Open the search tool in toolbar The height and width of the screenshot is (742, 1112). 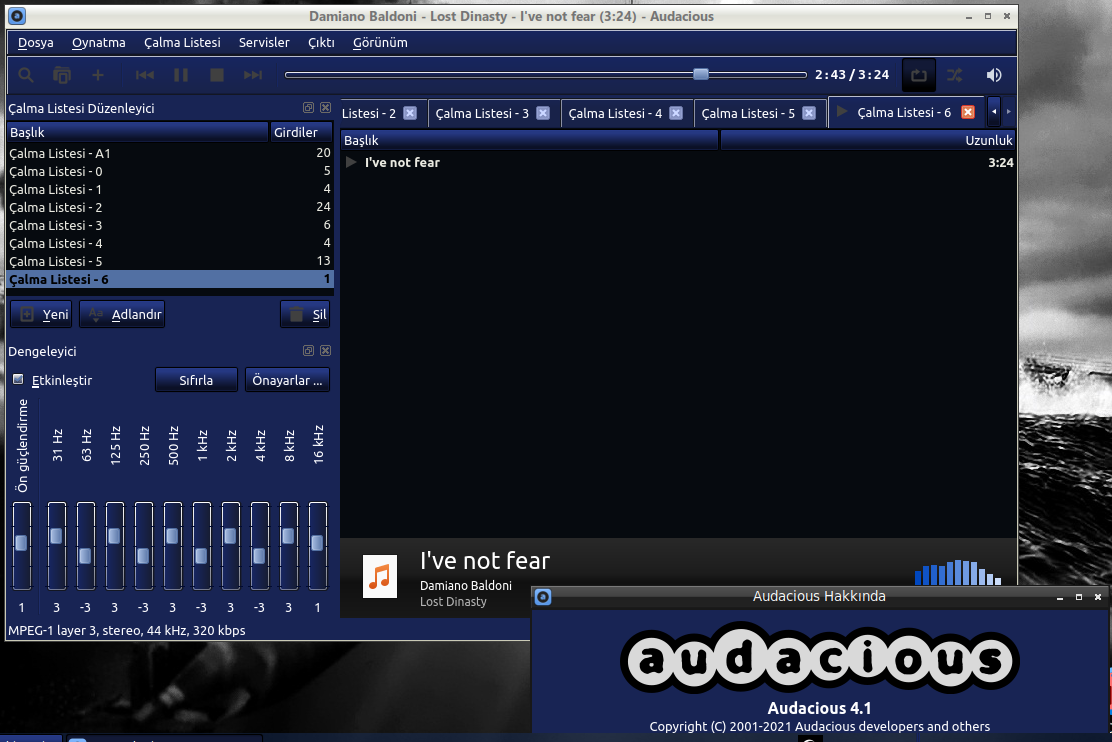[x=26, y=75]
